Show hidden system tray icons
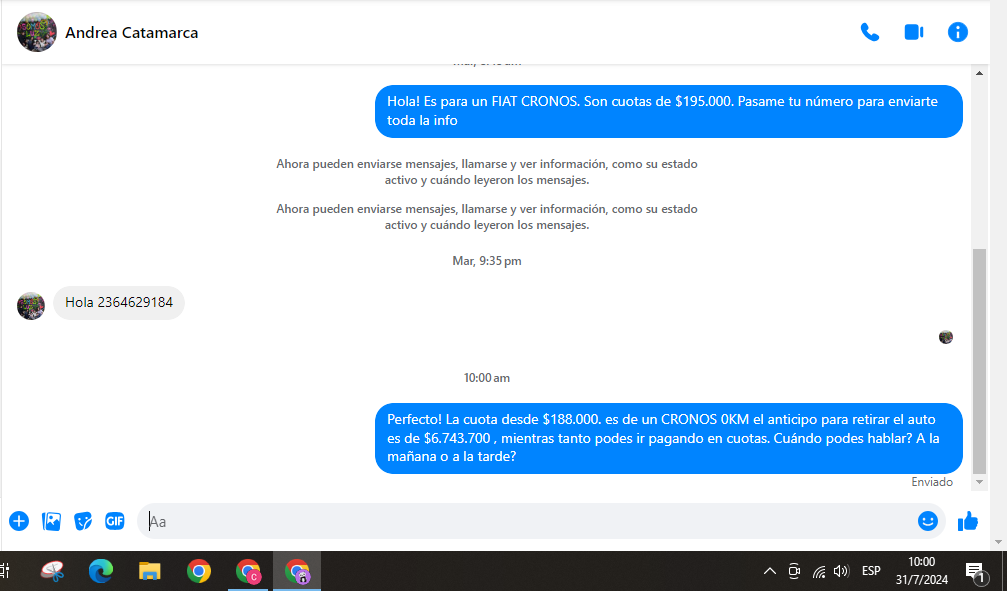This screenshot has height=591, width=1007. click(x=769, y=571)
